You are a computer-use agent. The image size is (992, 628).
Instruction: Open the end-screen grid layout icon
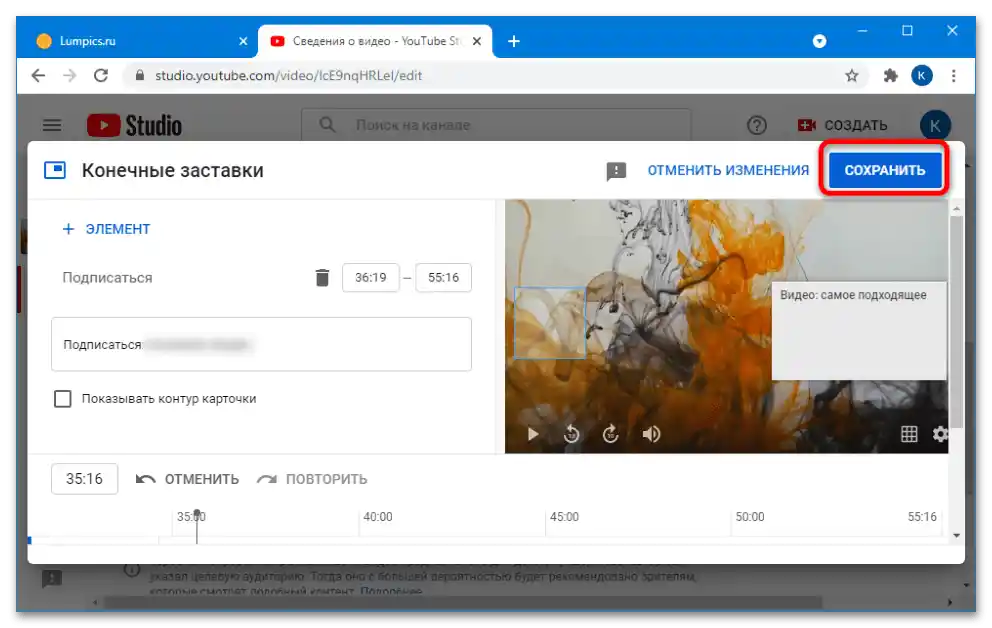908,434
